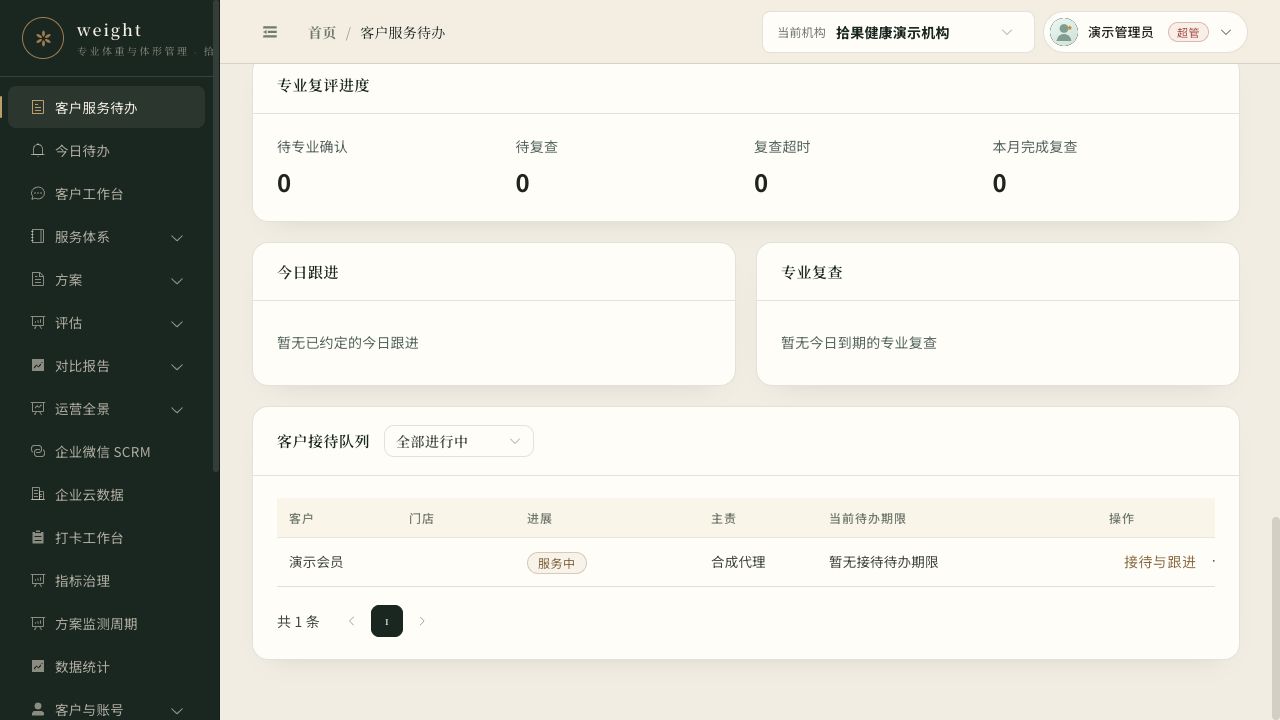Expand the 方案 submenu chevron
This screenshot has height=720, width=1280.
177,280
